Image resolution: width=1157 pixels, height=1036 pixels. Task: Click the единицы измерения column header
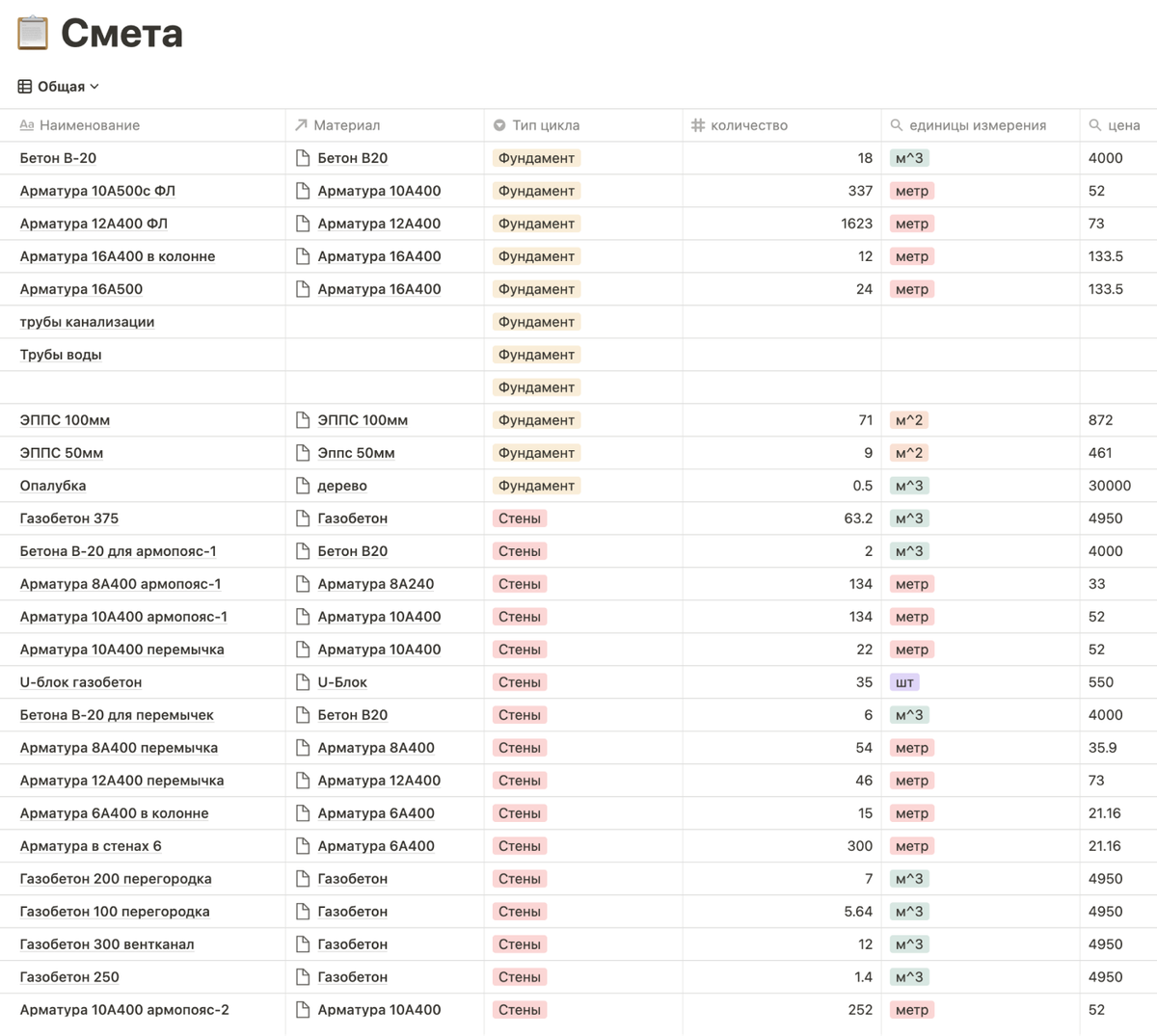click(x=968, y=125)
